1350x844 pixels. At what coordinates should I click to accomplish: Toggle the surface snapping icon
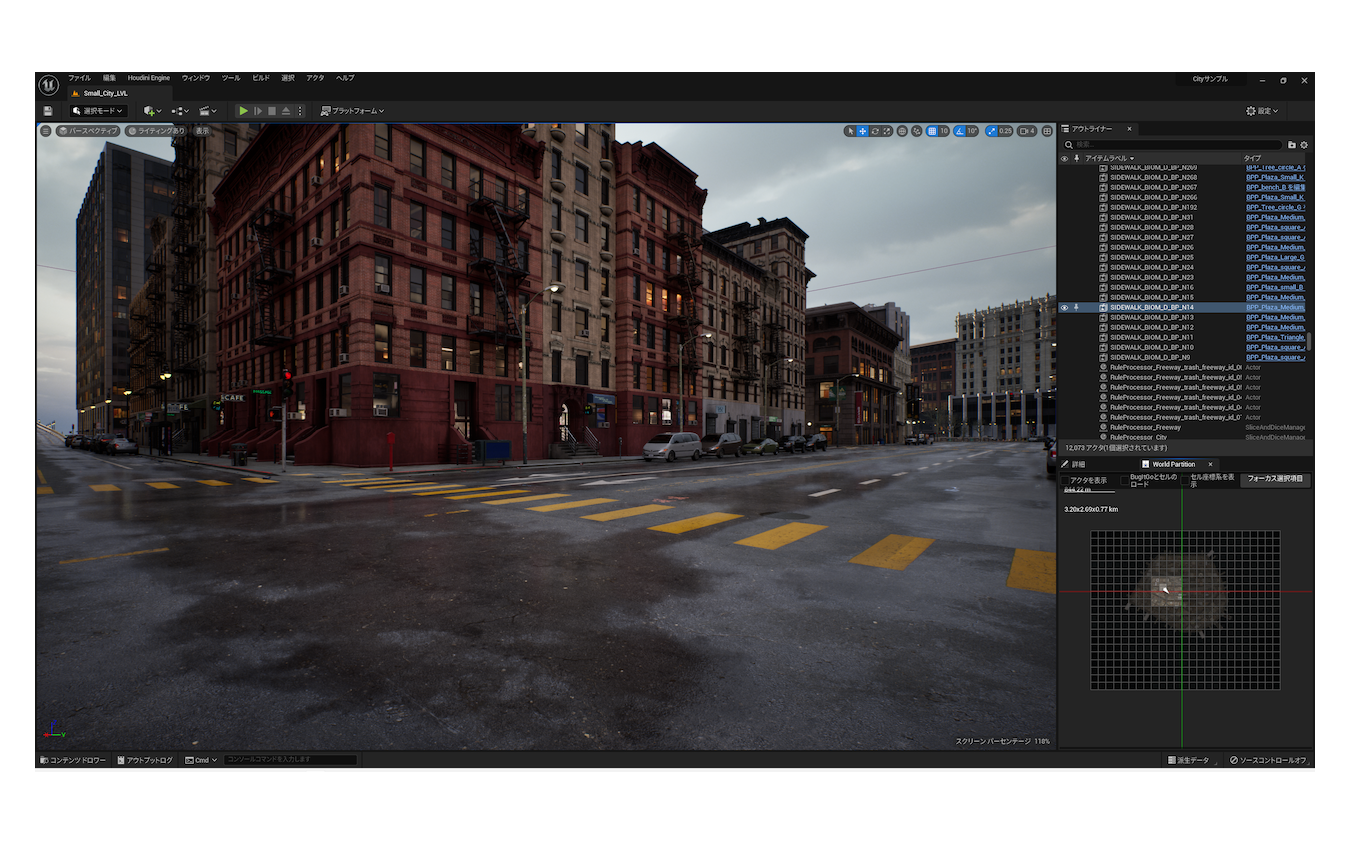917,131
